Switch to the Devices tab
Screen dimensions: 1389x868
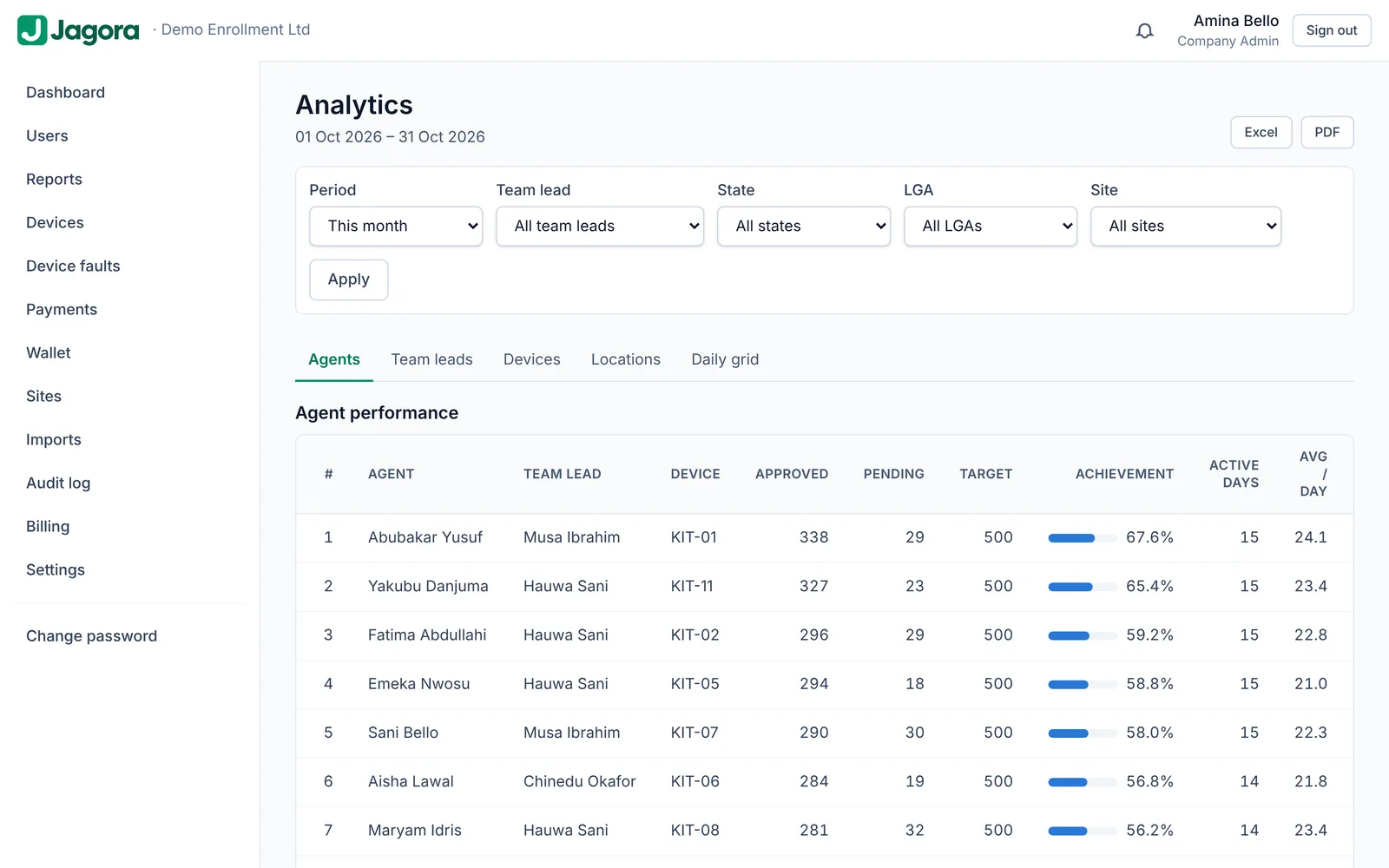point(531,359)
